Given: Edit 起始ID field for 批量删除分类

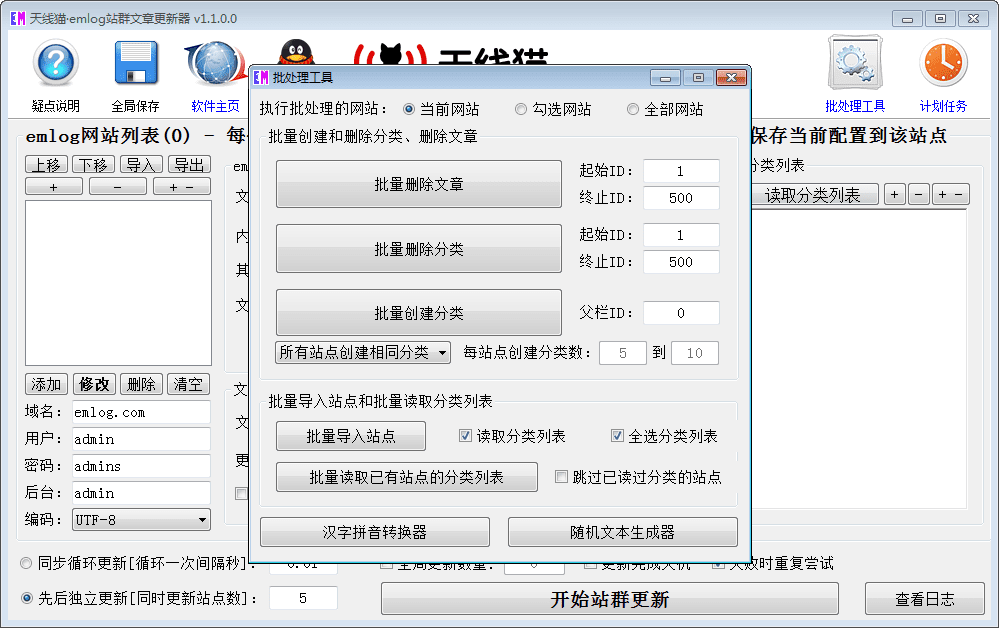Looking at the screenshot, I should (x=681, y=235).
